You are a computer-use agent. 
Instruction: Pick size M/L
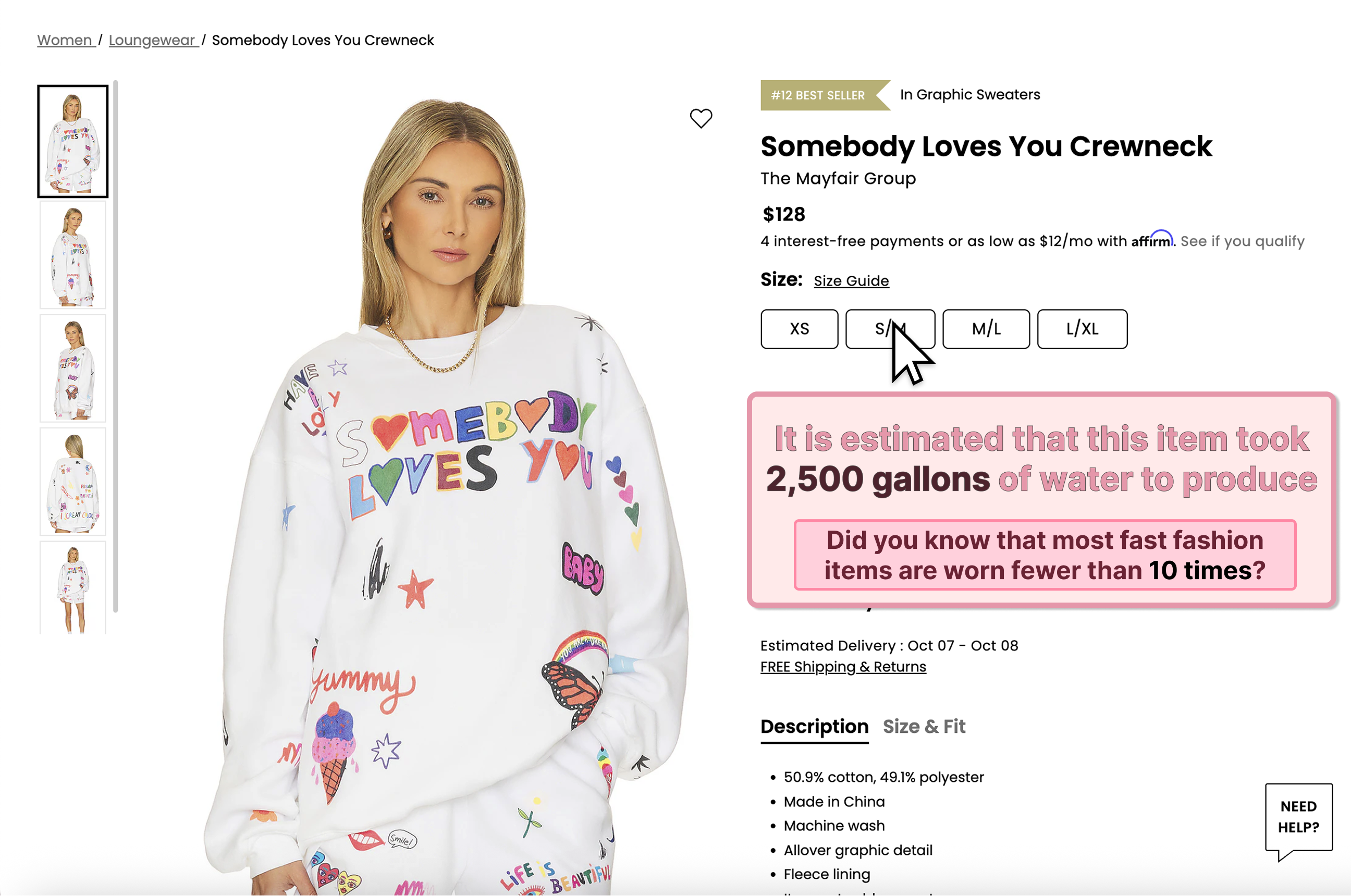(x=986, y=329)
